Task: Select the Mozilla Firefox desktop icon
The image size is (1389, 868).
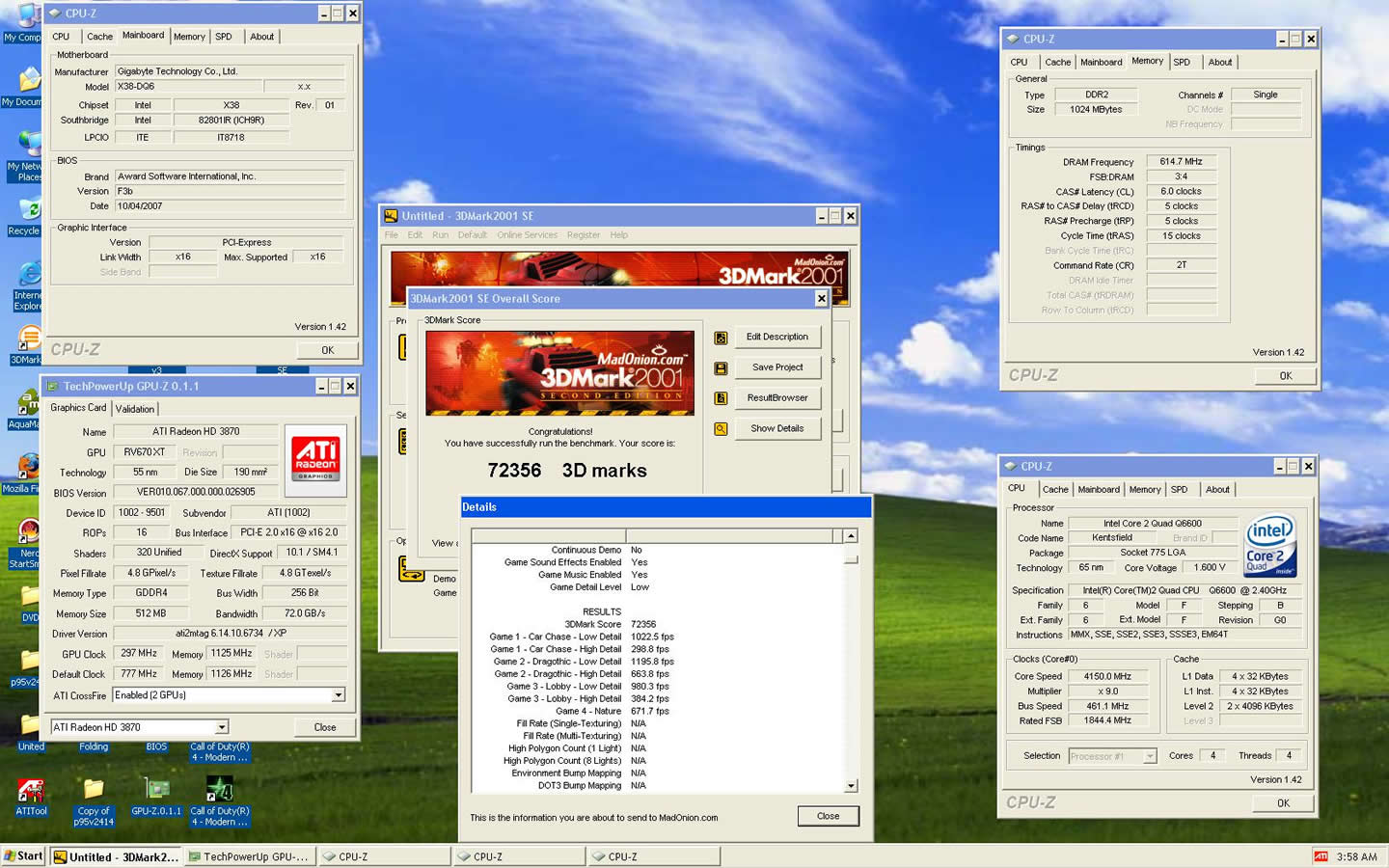Action: coord(21,475)
